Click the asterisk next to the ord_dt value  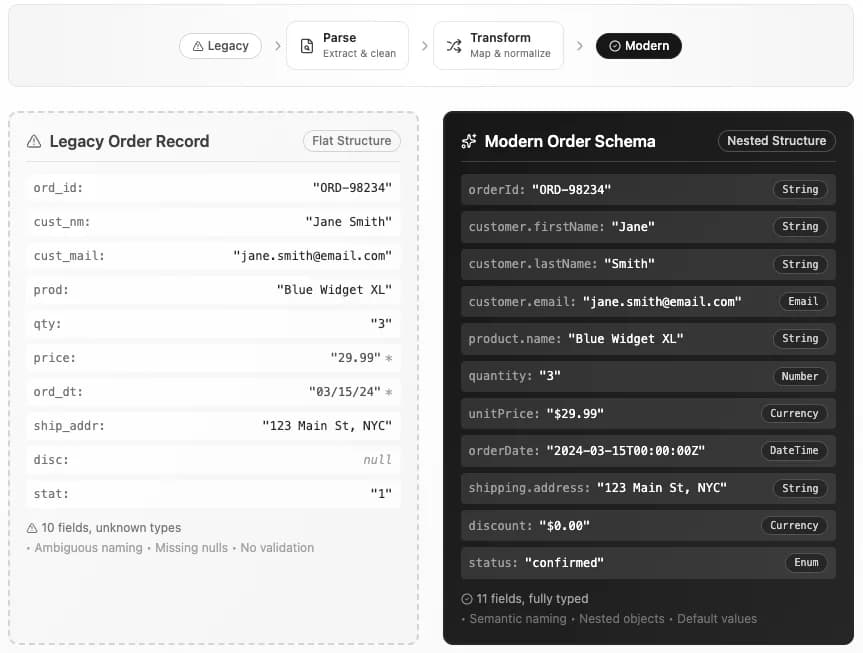[x=389, y=392]
